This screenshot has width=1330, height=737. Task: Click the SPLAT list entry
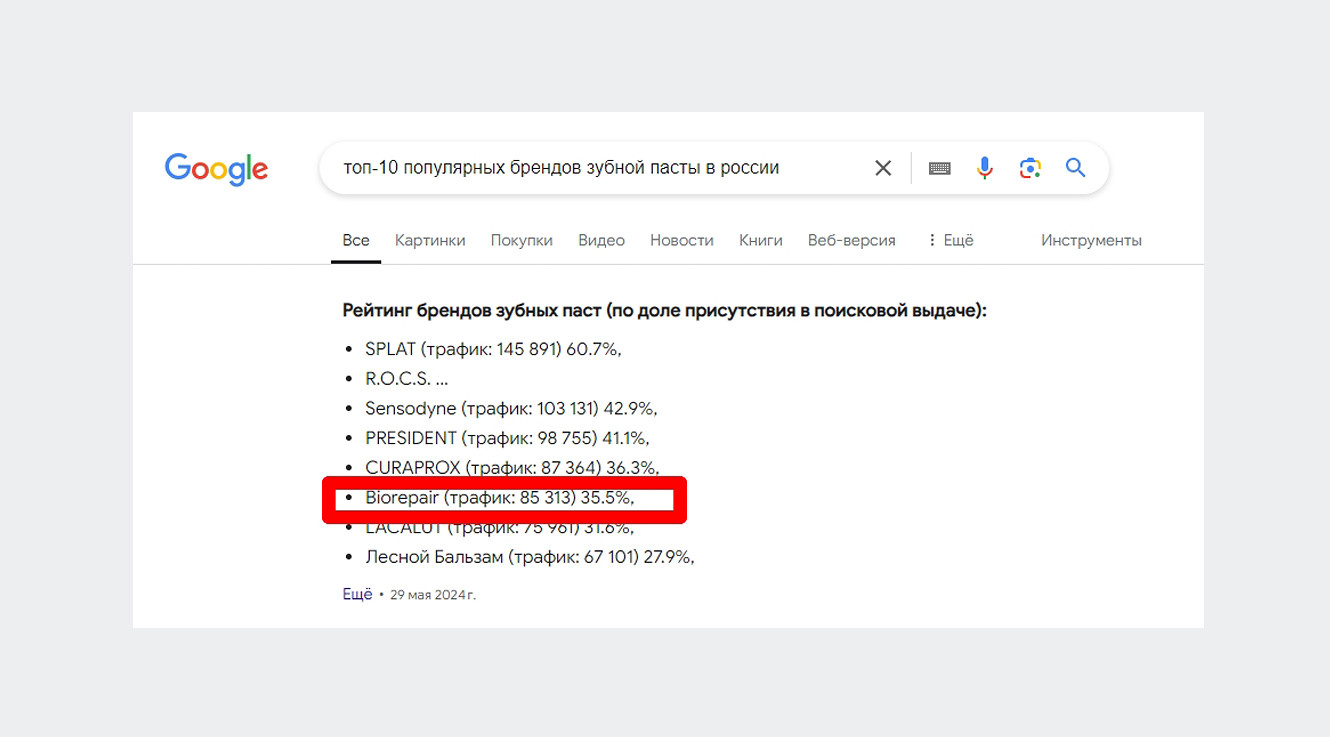(x=494, y=349)
